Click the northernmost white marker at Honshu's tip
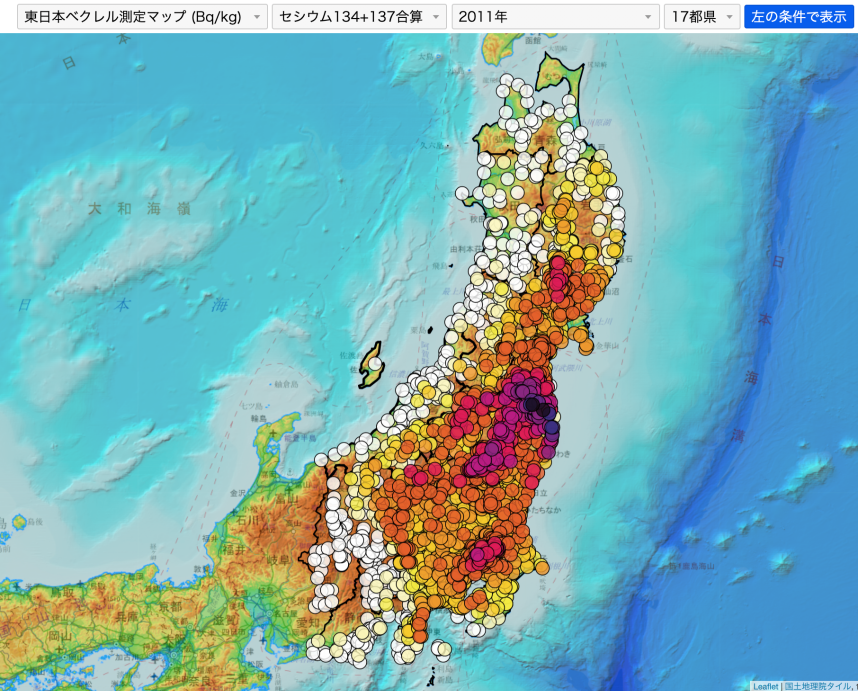This screenshot has height=691, width=858. (507, 80)
